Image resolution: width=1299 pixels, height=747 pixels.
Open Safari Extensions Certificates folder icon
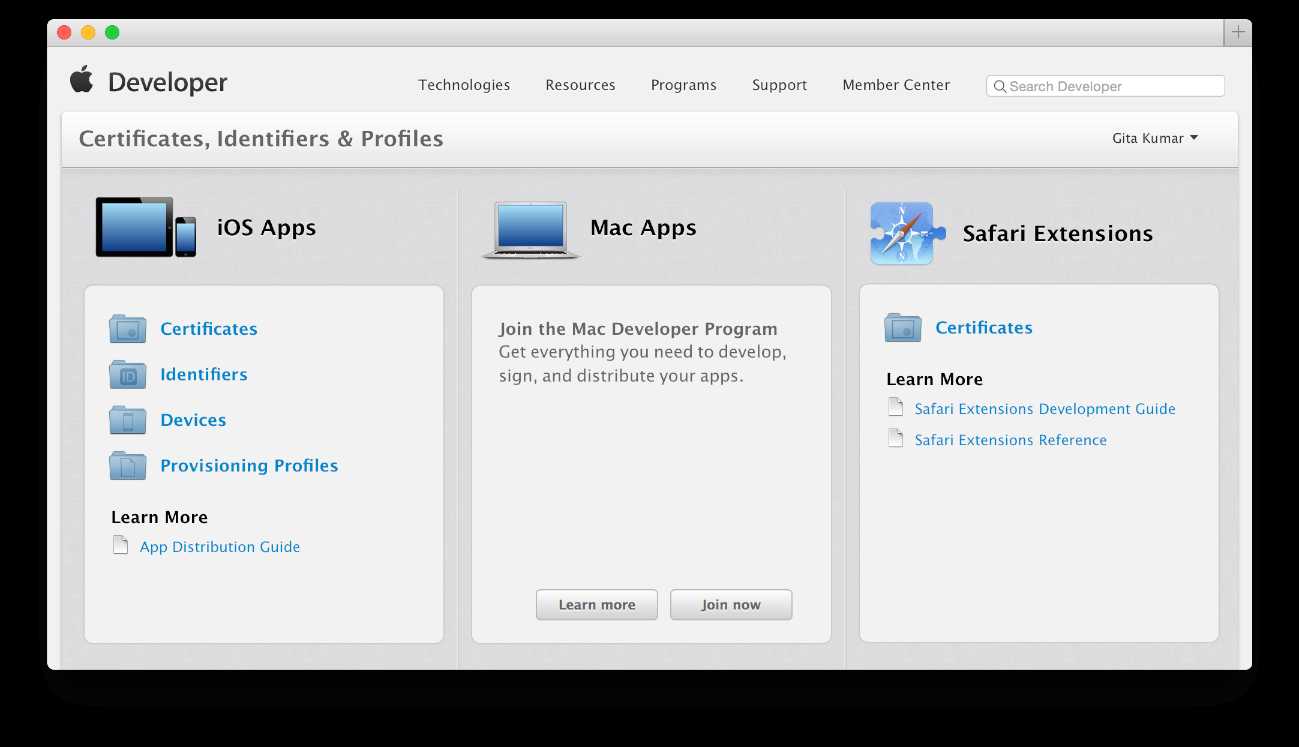(x=903, y=328)
